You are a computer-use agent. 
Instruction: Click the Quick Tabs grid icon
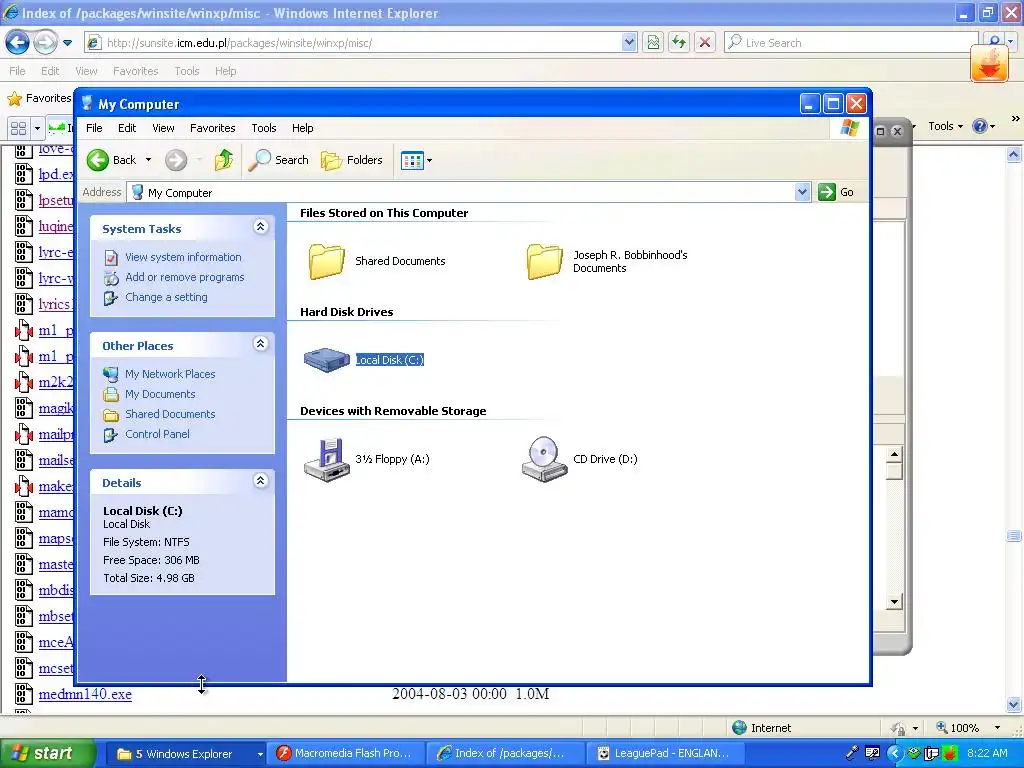pos(18,128)
